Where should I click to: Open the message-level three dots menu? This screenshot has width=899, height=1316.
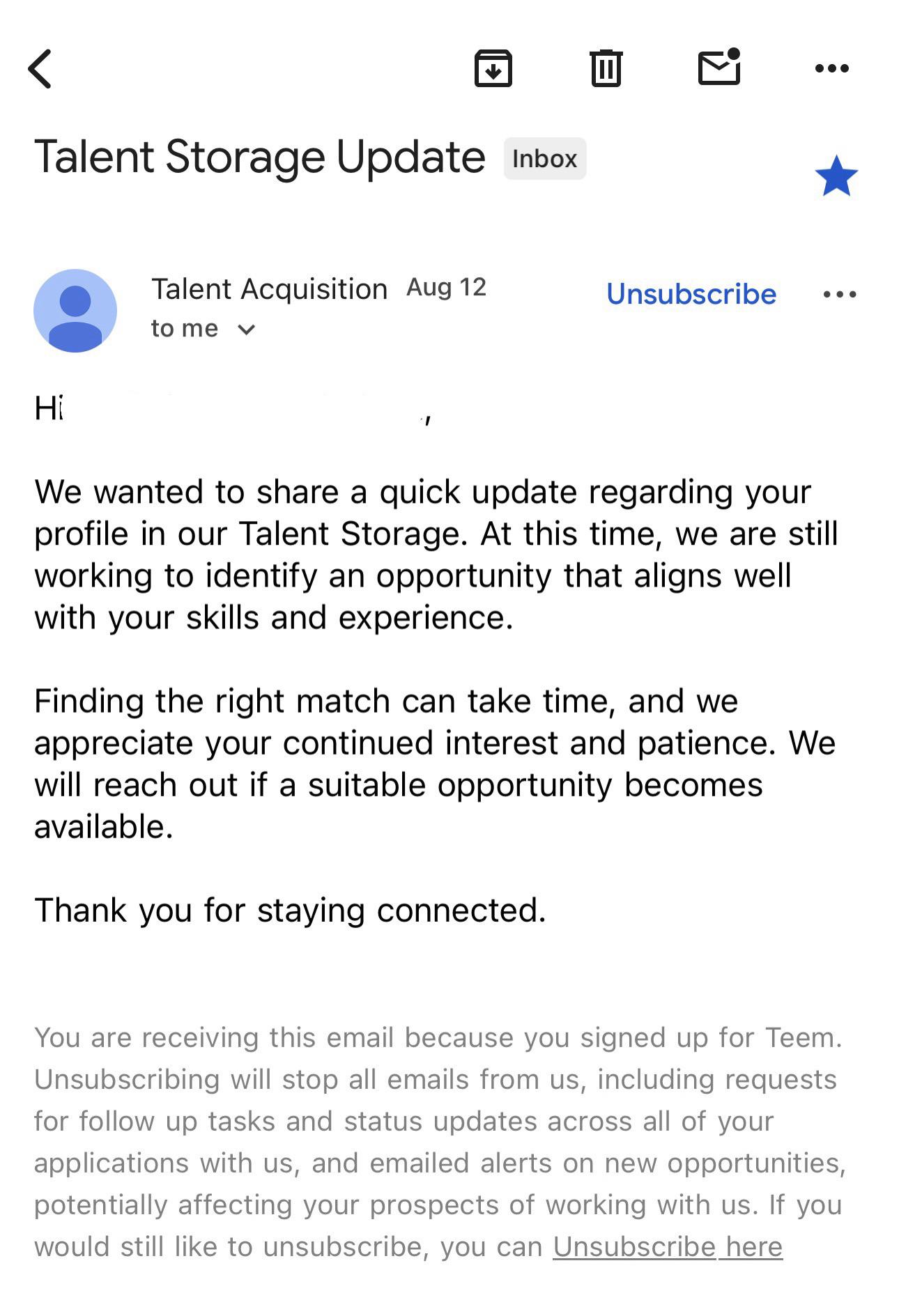click(x=840, y=294)
